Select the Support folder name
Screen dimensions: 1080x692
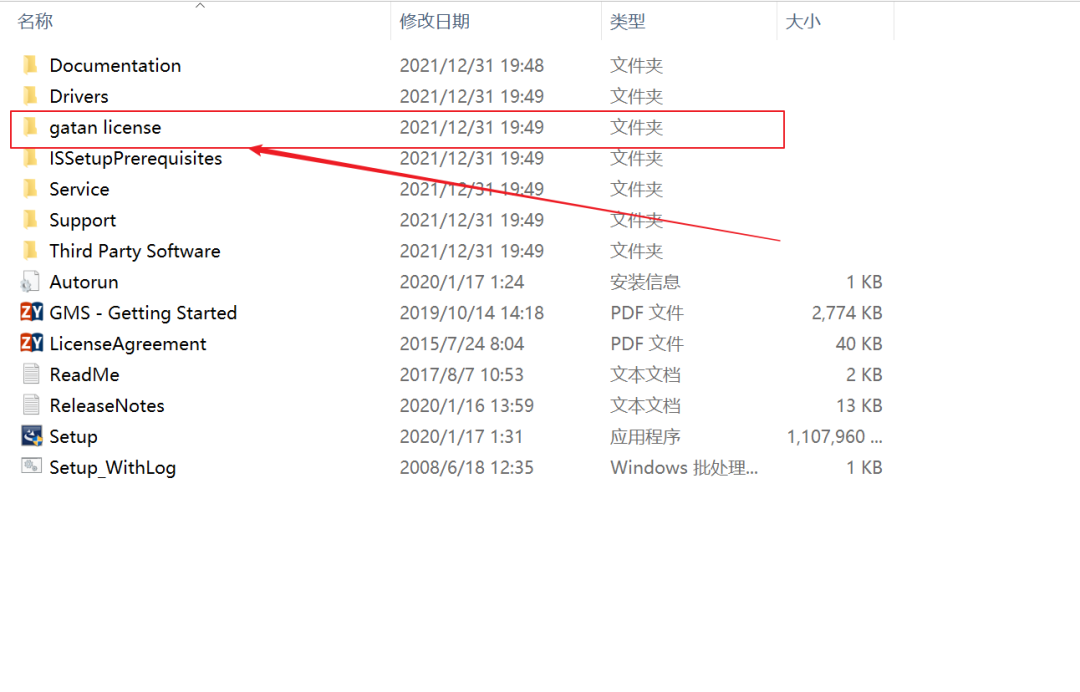[x=83, y=220]
